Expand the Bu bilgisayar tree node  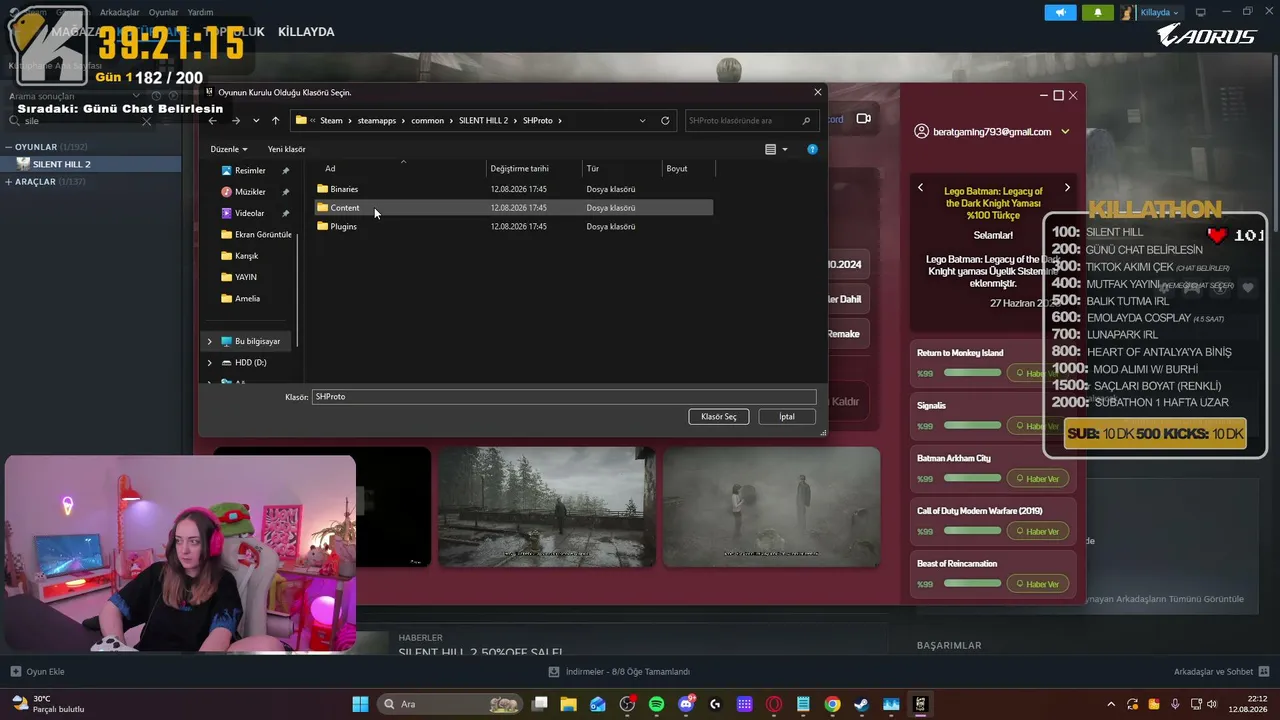tap(209, 341)
